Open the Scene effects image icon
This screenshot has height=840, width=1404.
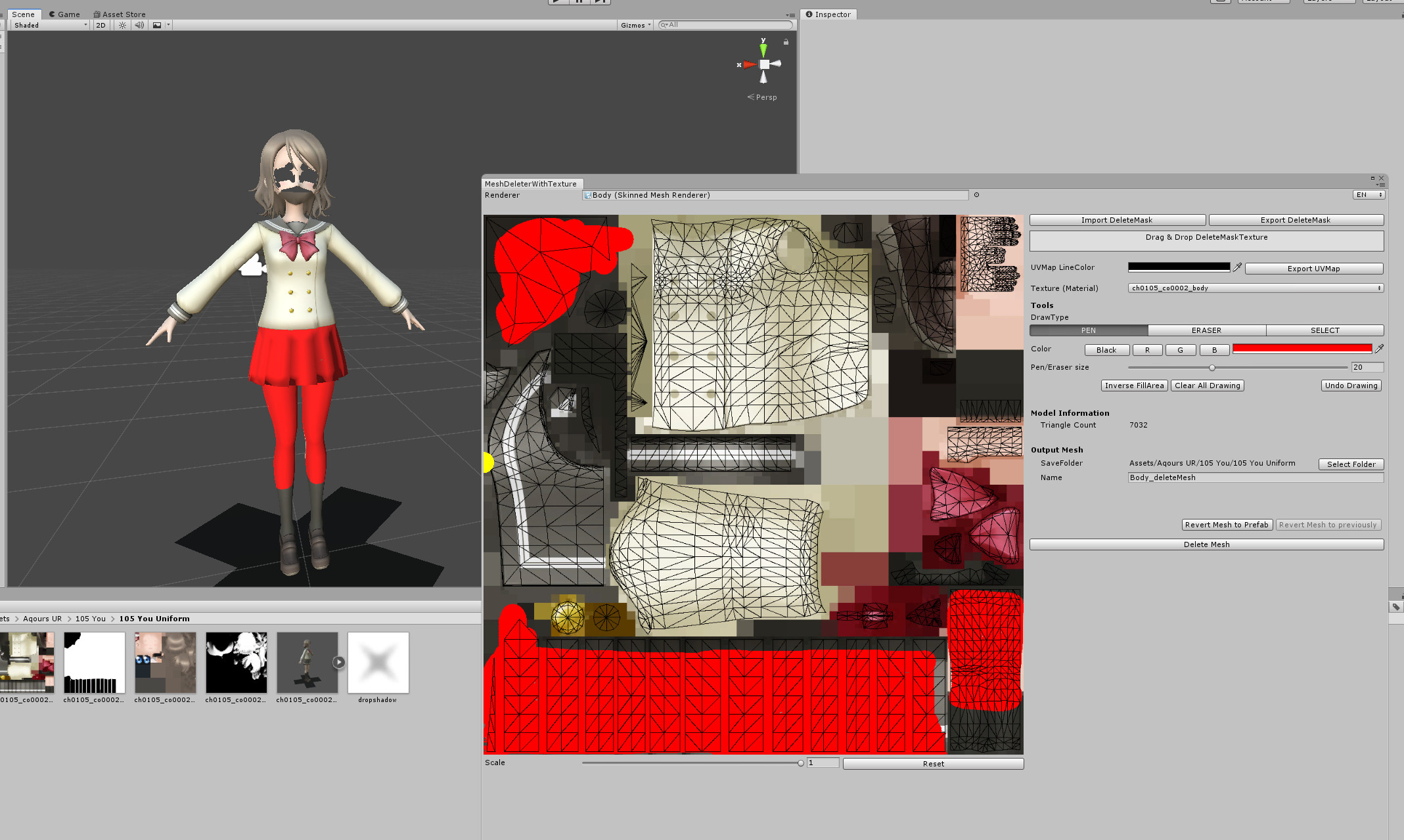[156, 25]
